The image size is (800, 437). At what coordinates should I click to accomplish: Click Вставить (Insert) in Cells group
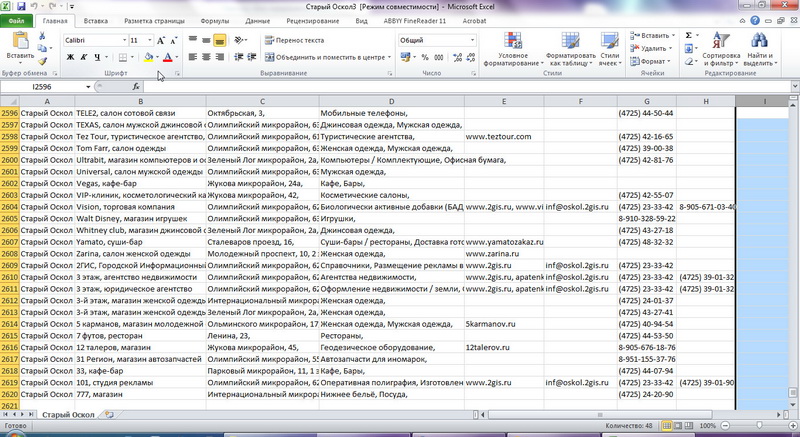coord(653,35)
